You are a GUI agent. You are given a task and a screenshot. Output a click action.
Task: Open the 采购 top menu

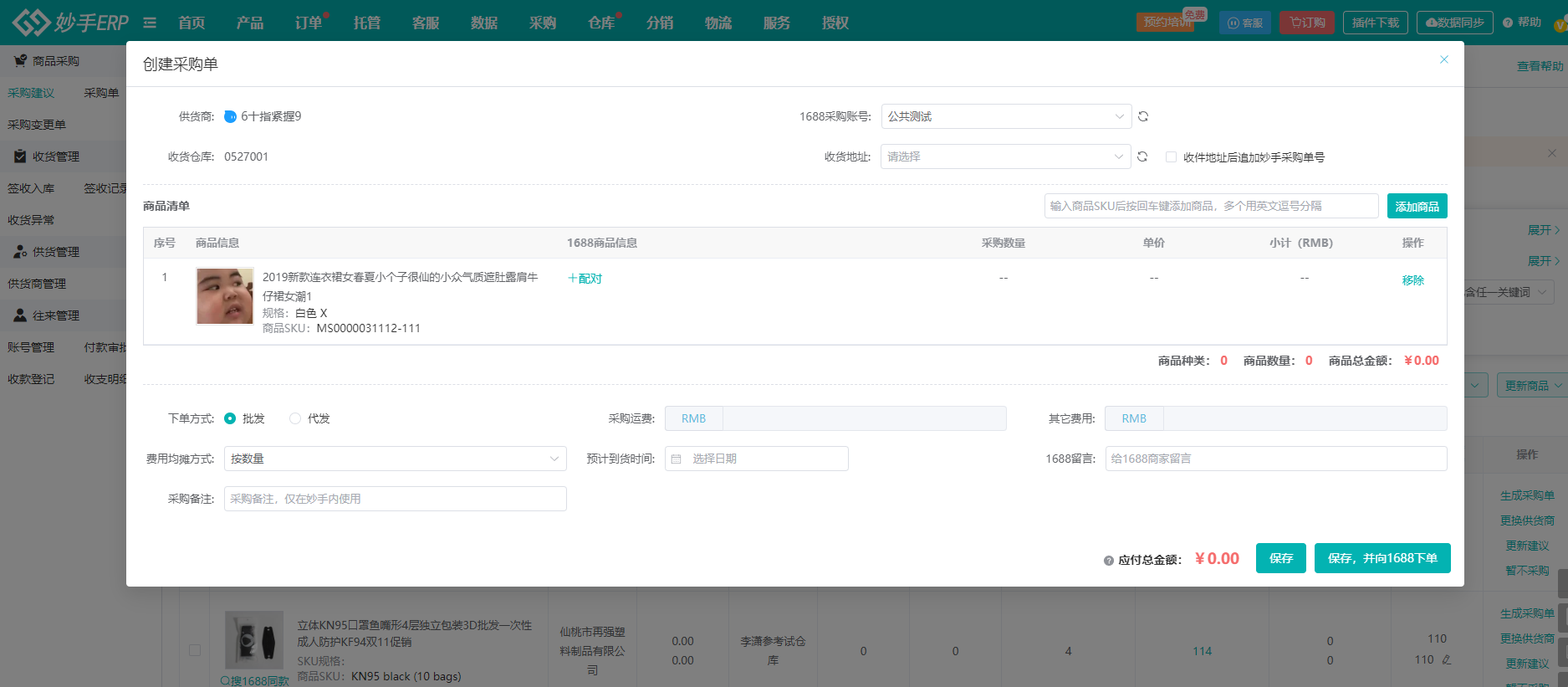coord(543,23)
